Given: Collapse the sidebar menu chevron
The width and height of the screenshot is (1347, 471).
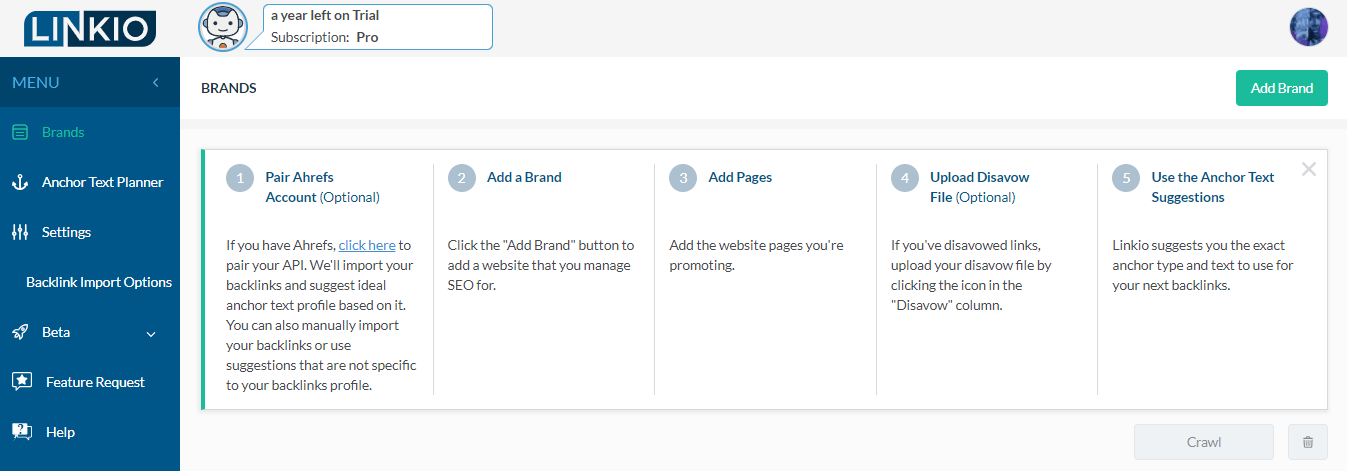Looking at the screenshot, I should tap(155, 82).
